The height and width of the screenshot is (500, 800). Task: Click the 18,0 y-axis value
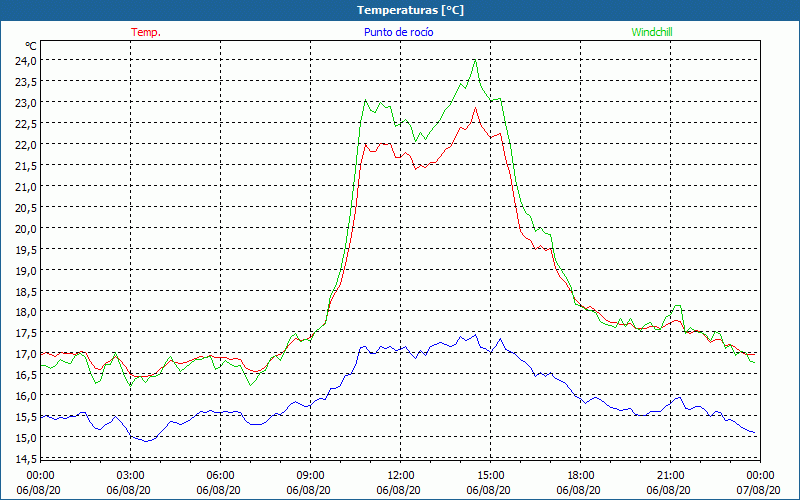pyautogui.click(x=26, y=312)
